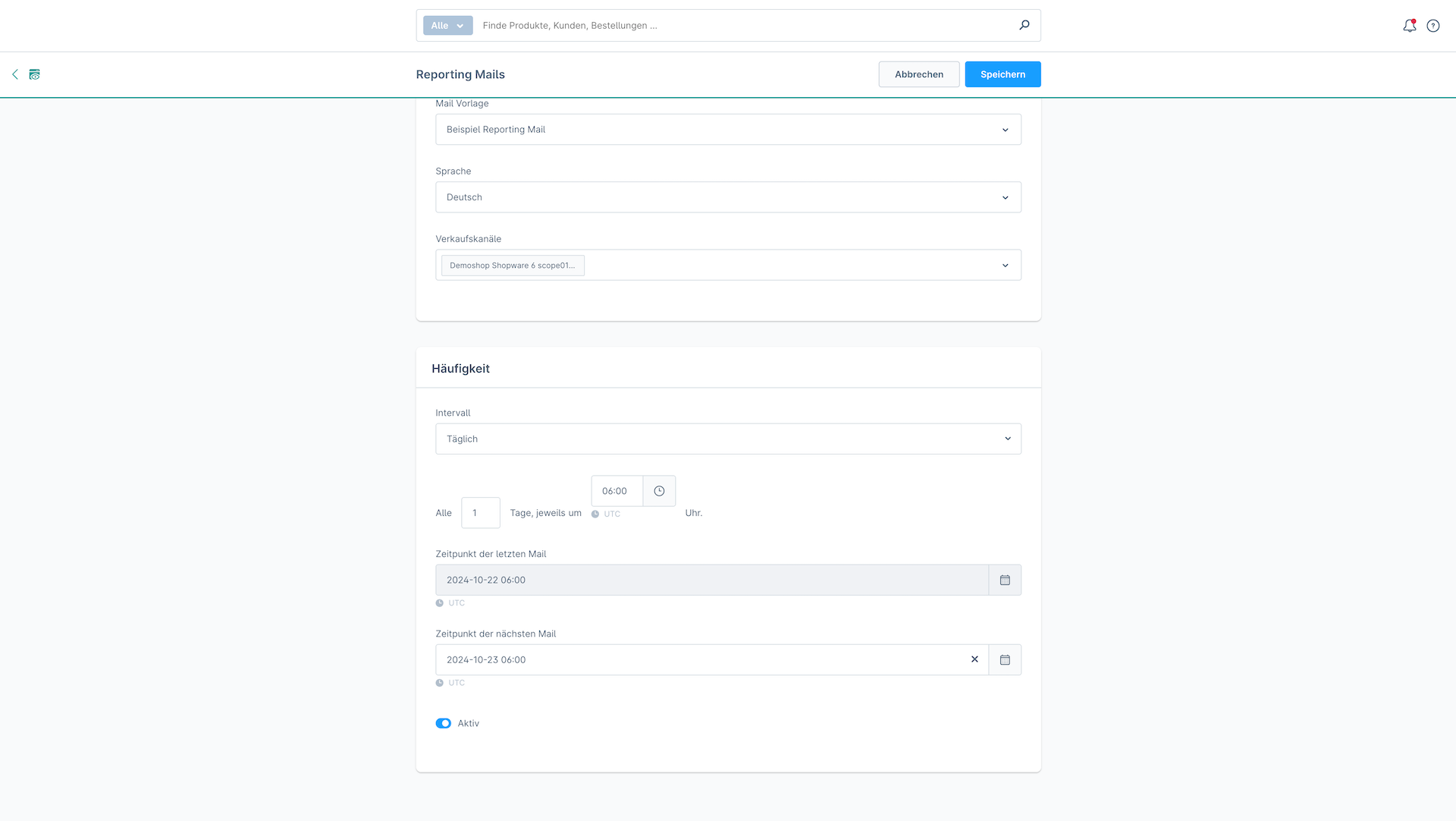Image resolution: width=1456 pixels, height=821 pixels.
Task: Click the Zeitpunkt der nächsten Mail label
Action: click(496, 634)
